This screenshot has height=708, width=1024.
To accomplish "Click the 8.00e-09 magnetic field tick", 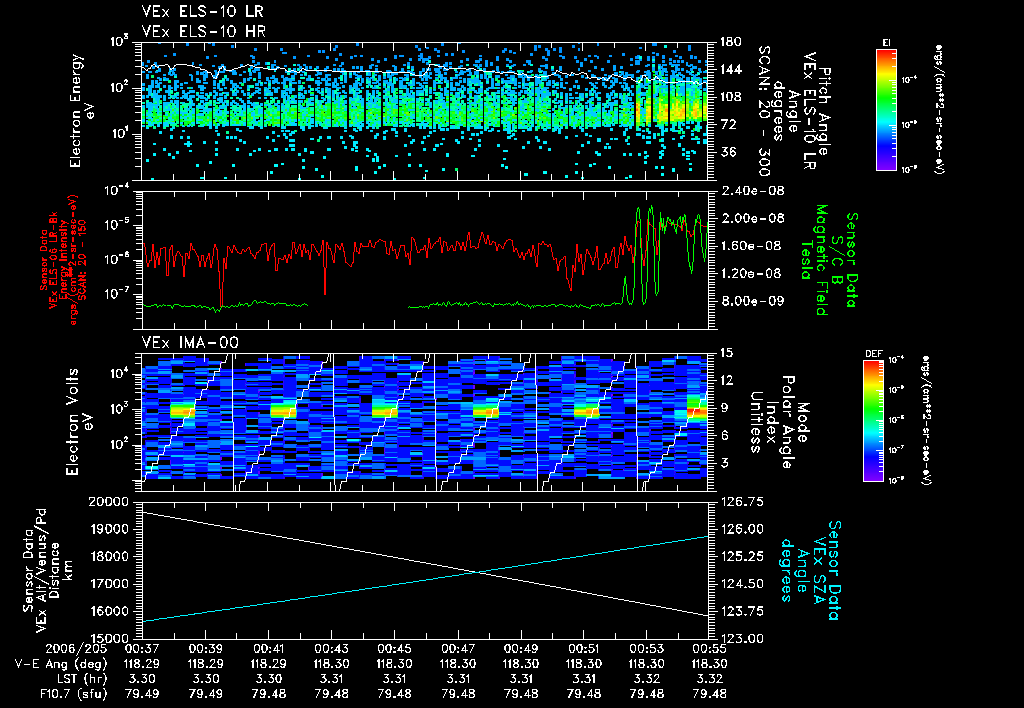I will point(752,301).
